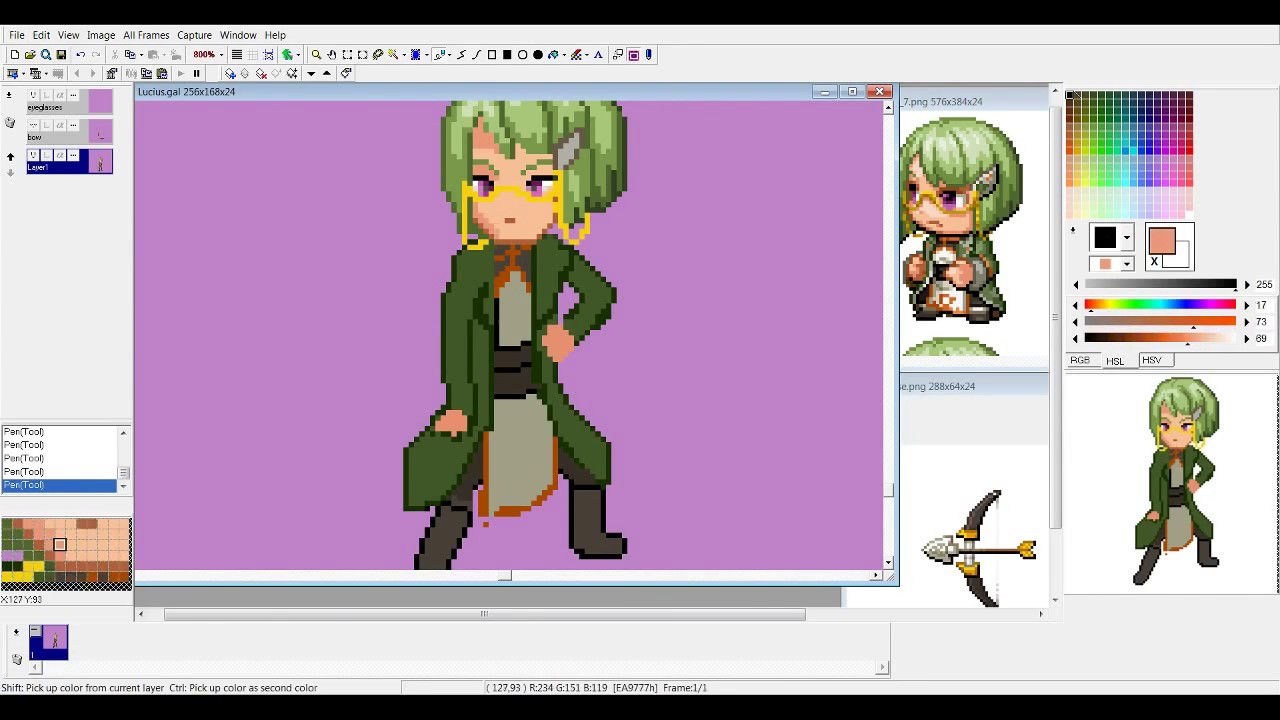Click the Undo arrow icon
1280x720 pixels.
pos(80,55)
